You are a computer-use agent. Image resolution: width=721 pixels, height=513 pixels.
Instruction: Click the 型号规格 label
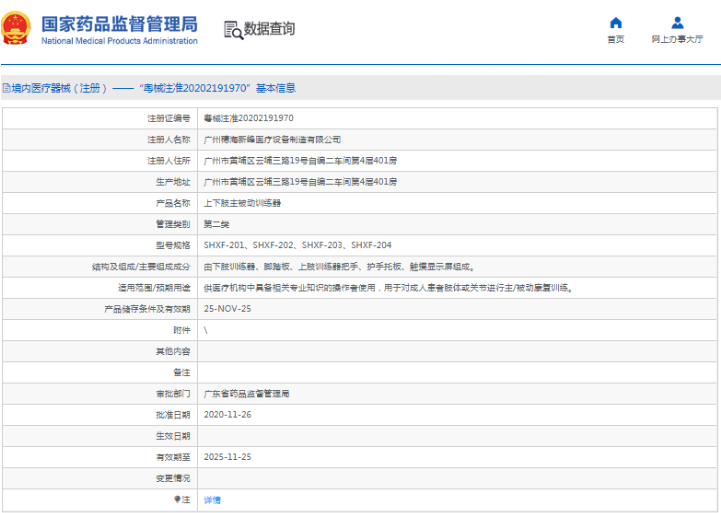pos(173,245)
